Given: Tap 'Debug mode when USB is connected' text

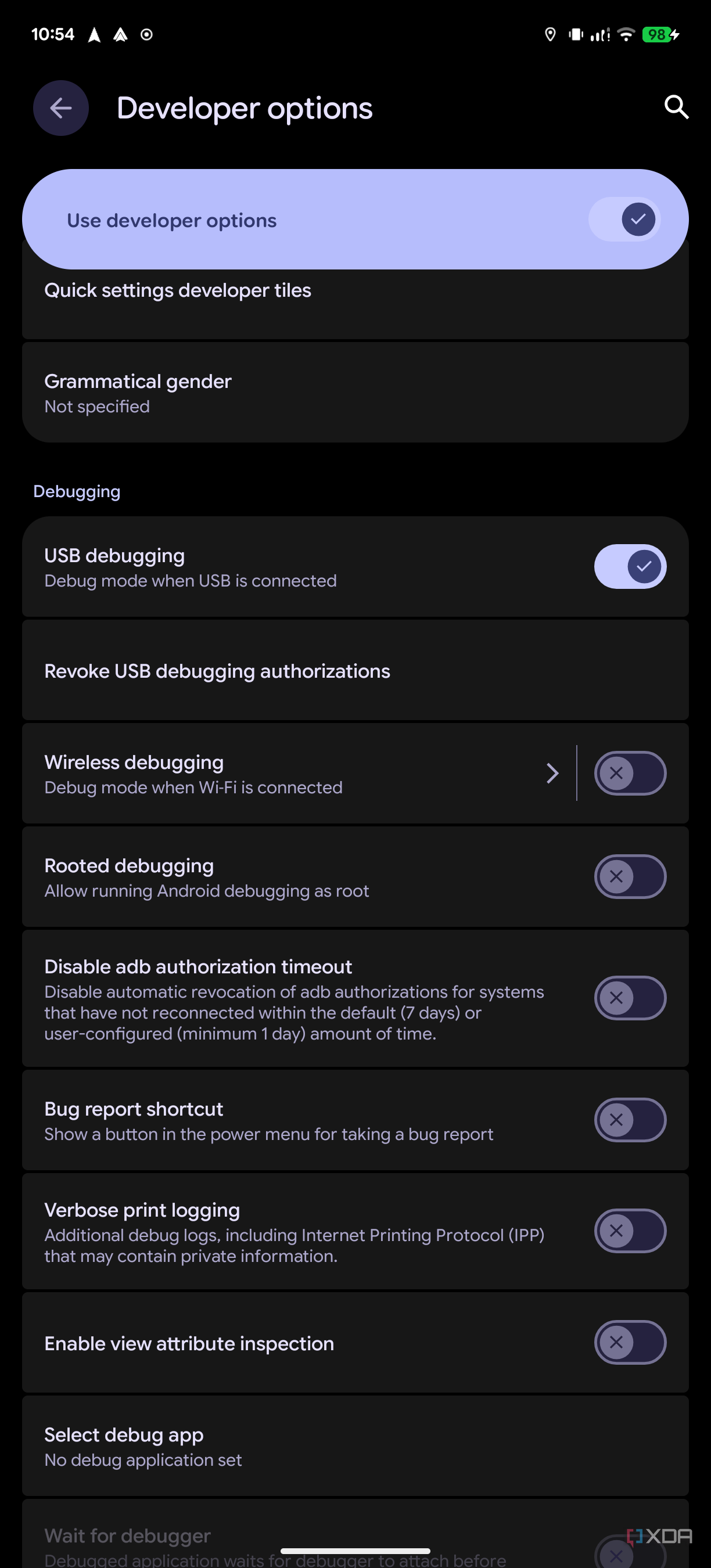Looking at the screenshot, I should pos(191,581).
